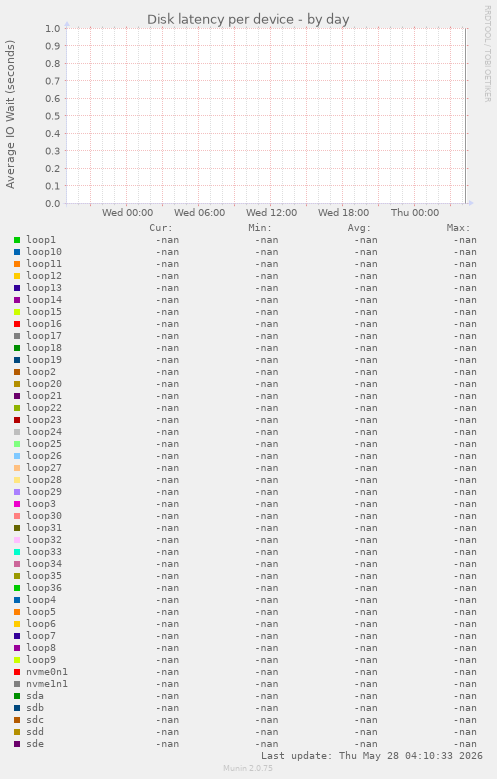This screenshot has height=779, width=497.
Task: Click the legend label loop15
Action: [x=44, y=312]
